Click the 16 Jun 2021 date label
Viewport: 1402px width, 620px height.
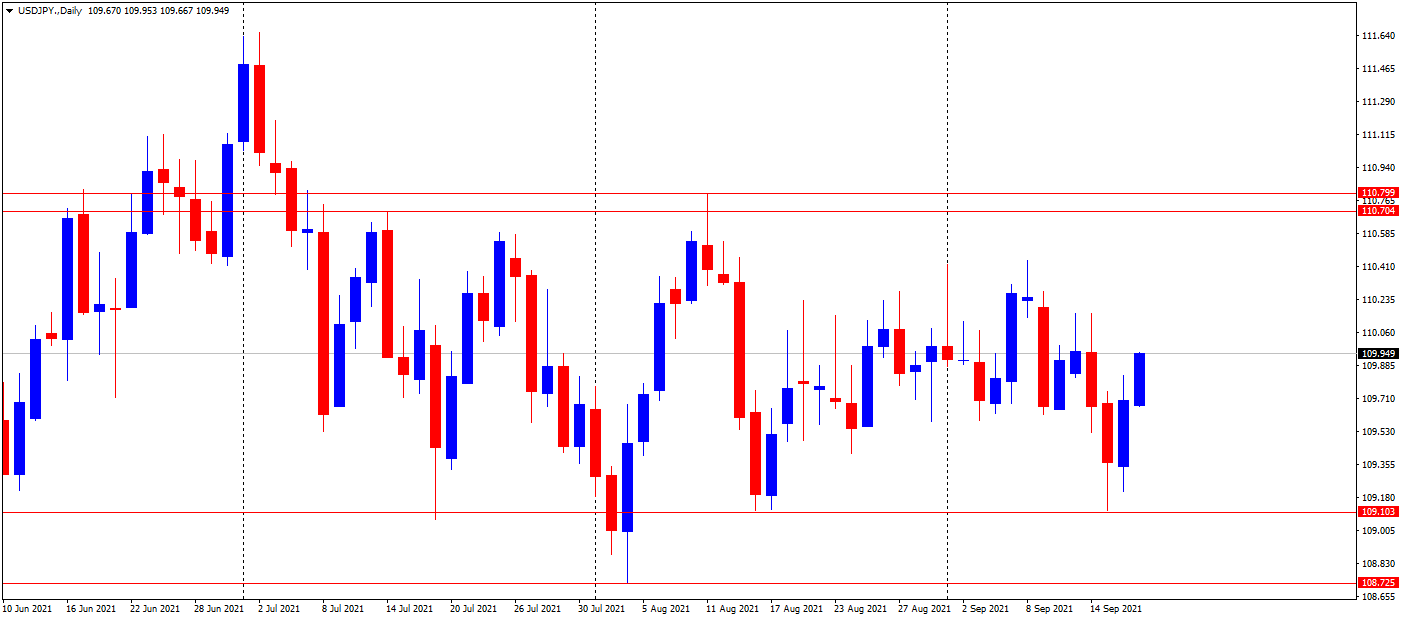pyautogui.click(x=92, y=608)
